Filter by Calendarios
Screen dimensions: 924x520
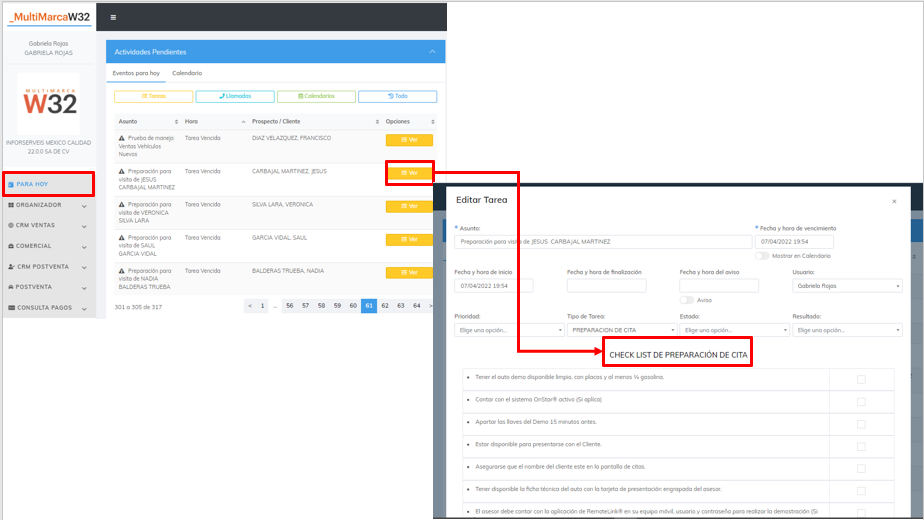pos(316,96)
